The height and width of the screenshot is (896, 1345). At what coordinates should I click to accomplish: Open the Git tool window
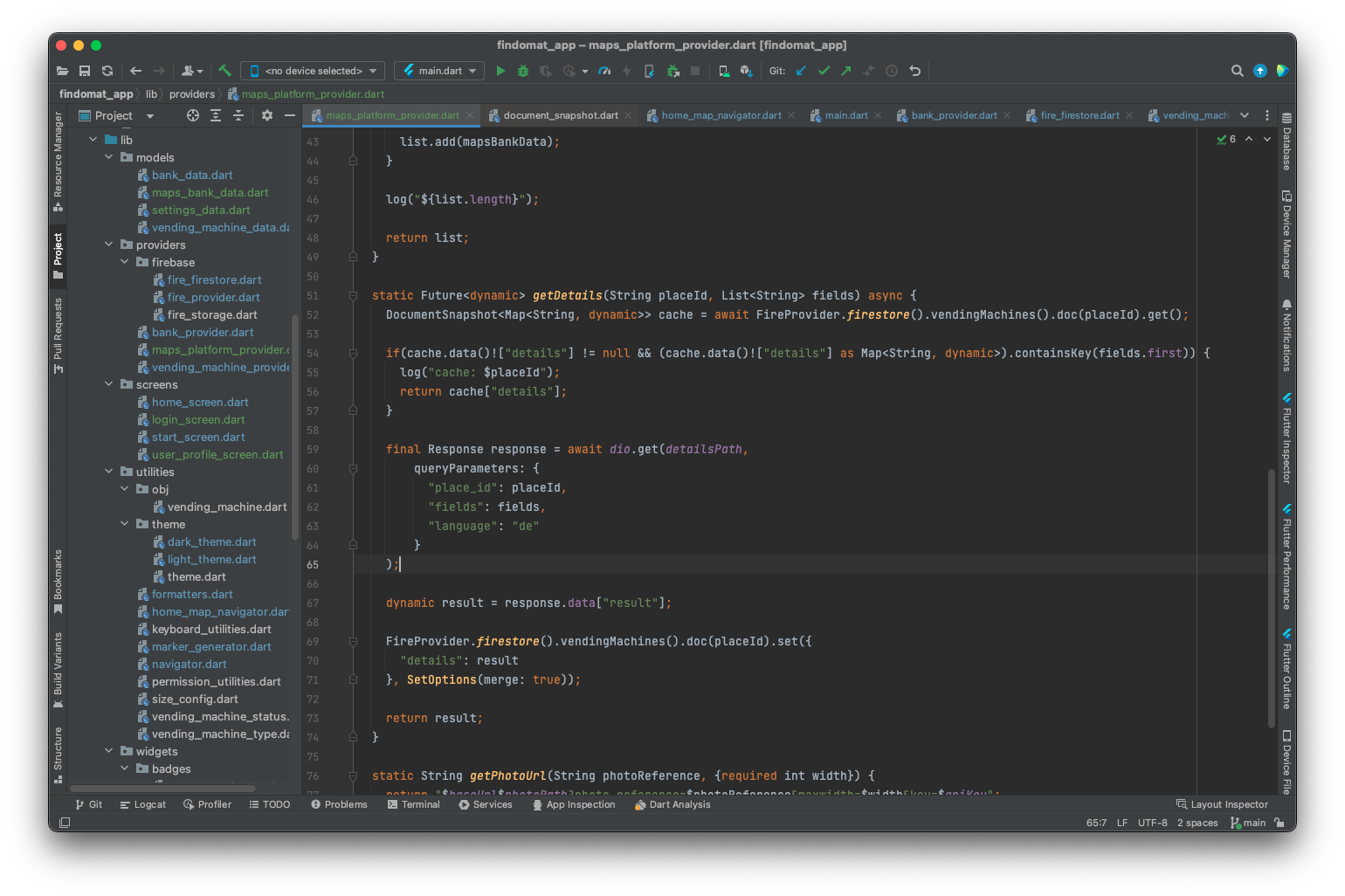pyautogui.click(x=89, y=804)
